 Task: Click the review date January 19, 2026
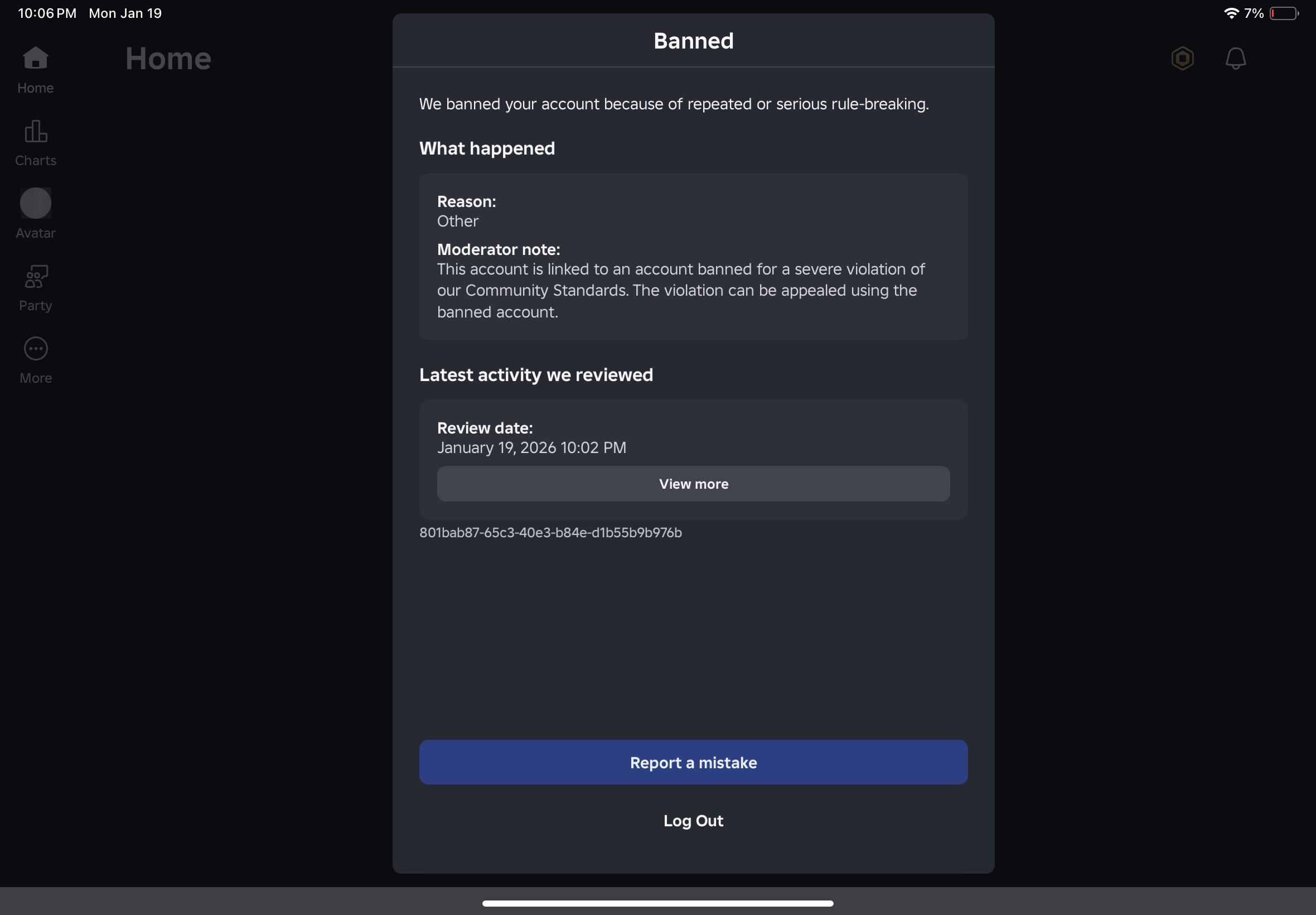(x=531, y=448)
